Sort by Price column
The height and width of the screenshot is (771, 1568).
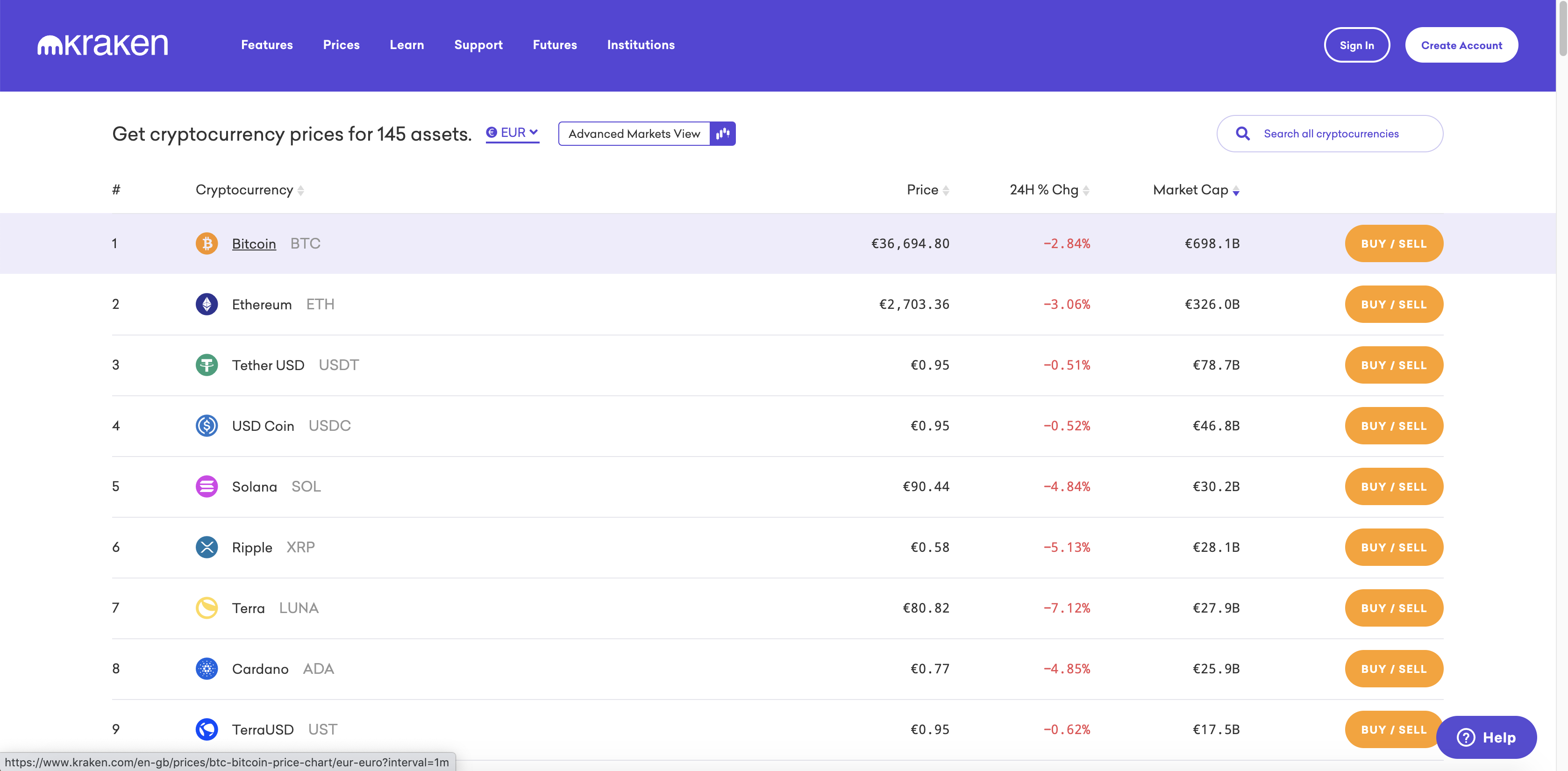[x=927, y=190]
